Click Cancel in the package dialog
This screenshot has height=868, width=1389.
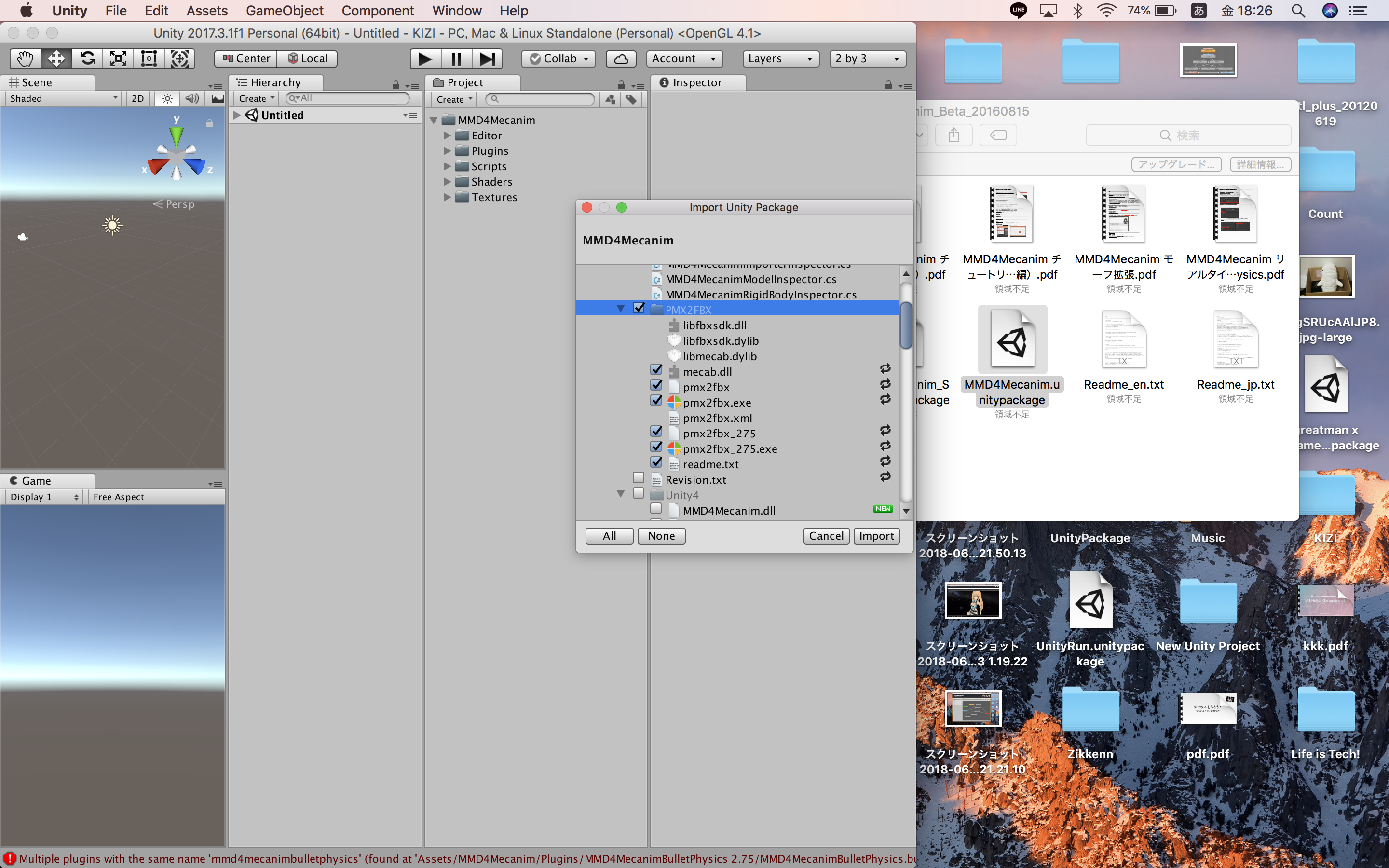click(826, 536)
